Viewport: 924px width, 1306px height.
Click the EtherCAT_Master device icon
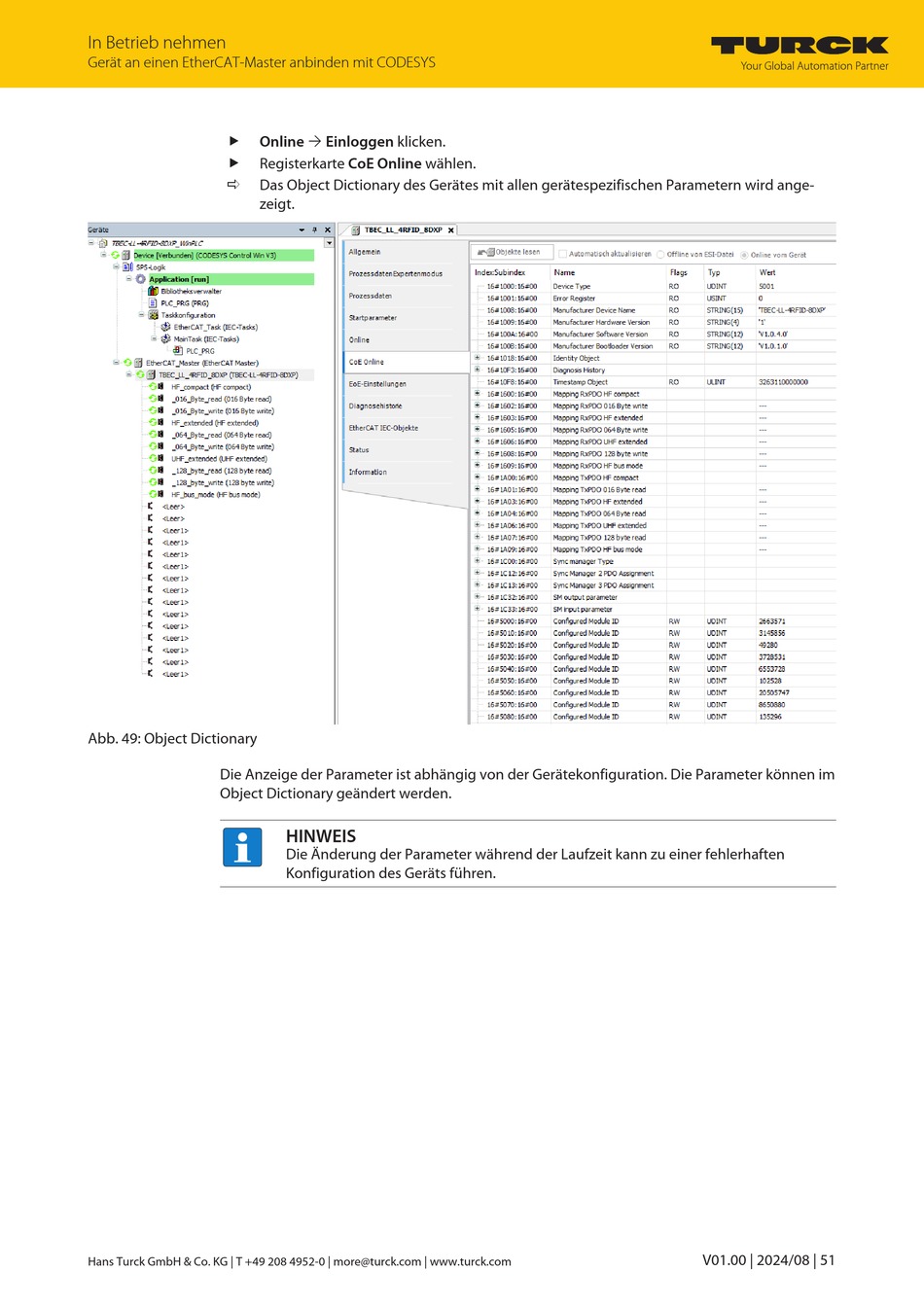point(138,363)
